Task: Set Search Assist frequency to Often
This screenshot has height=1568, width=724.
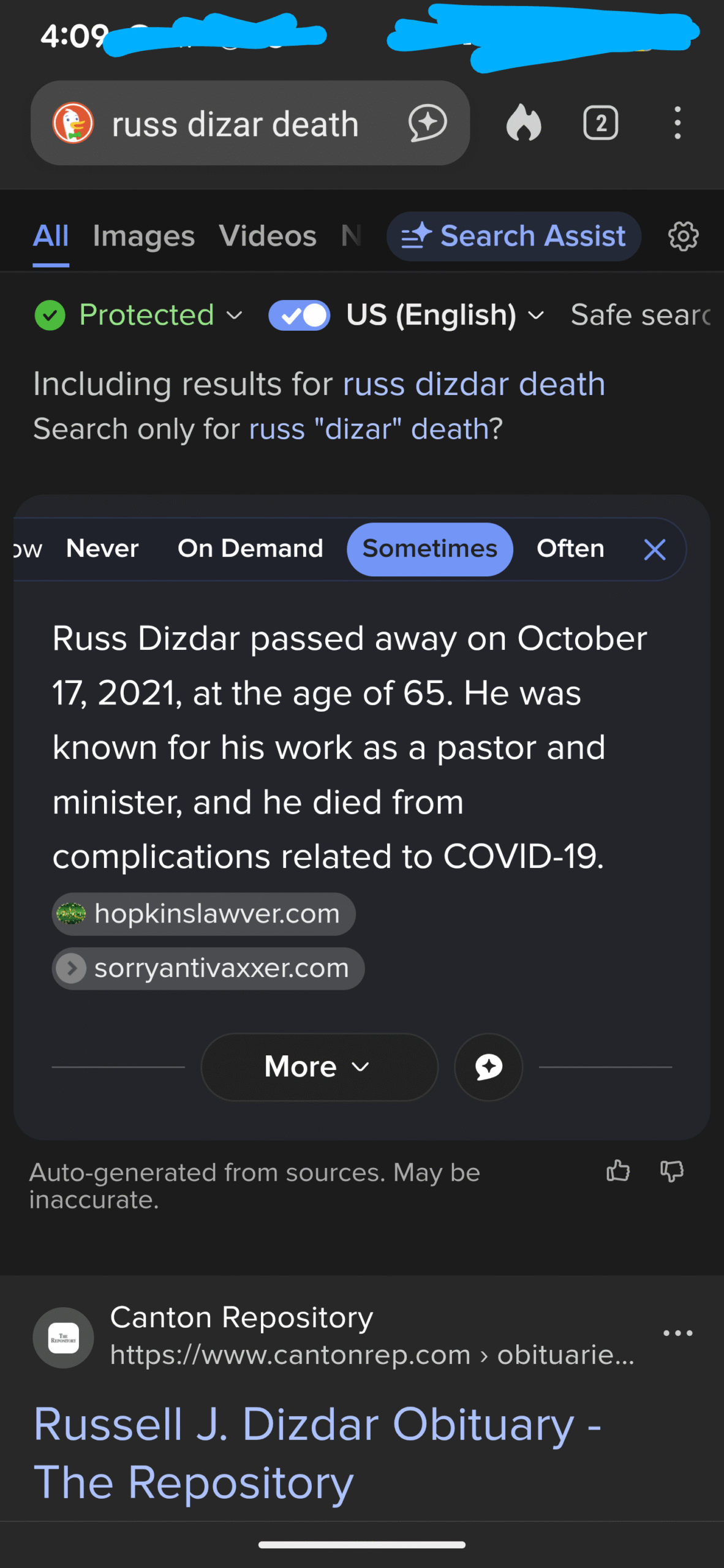Action: [570, 549]
